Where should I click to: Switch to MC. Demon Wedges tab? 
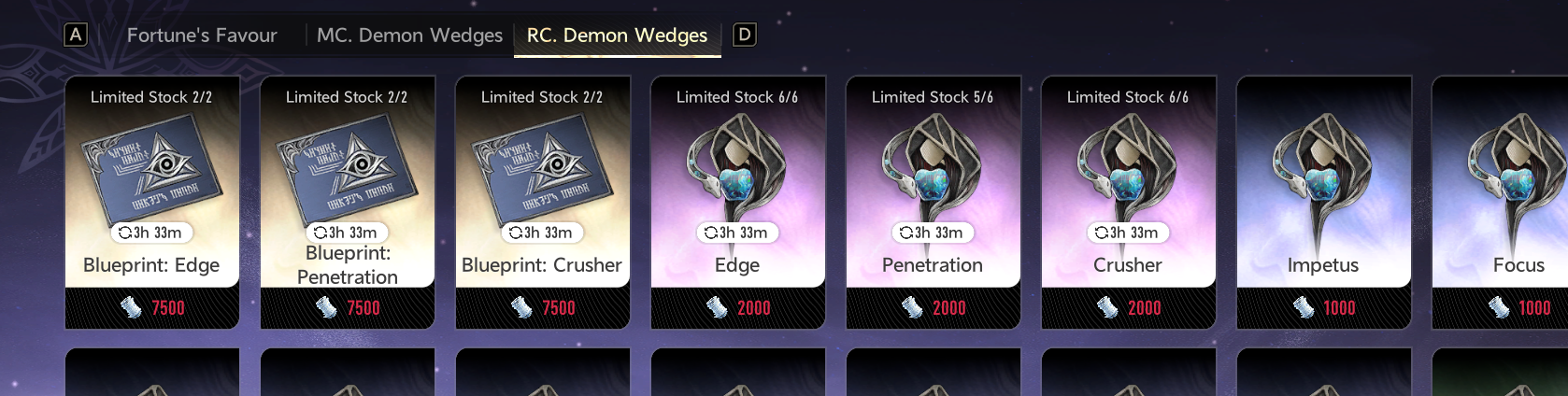coord(409,35)
